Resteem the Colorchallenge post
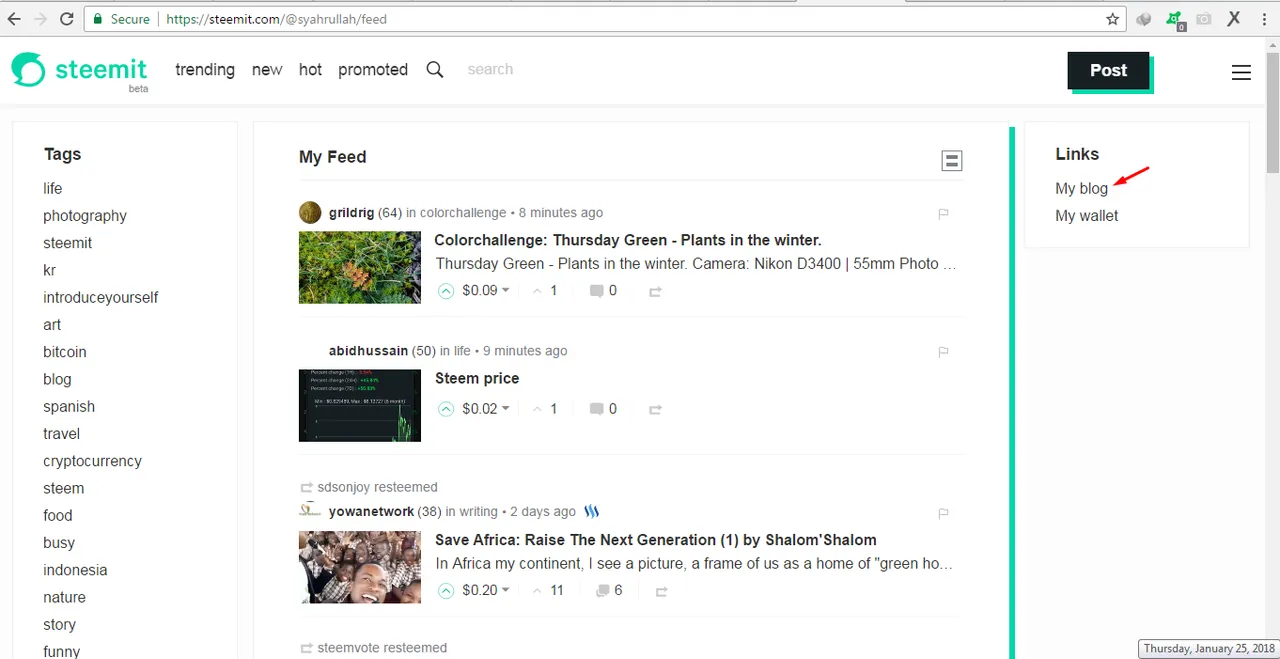The image size is (1280, 659). click(656, 292)
